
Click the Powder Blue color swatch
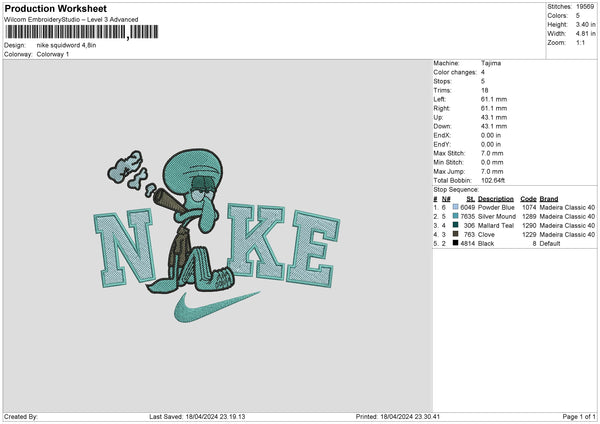coord(455,207)
